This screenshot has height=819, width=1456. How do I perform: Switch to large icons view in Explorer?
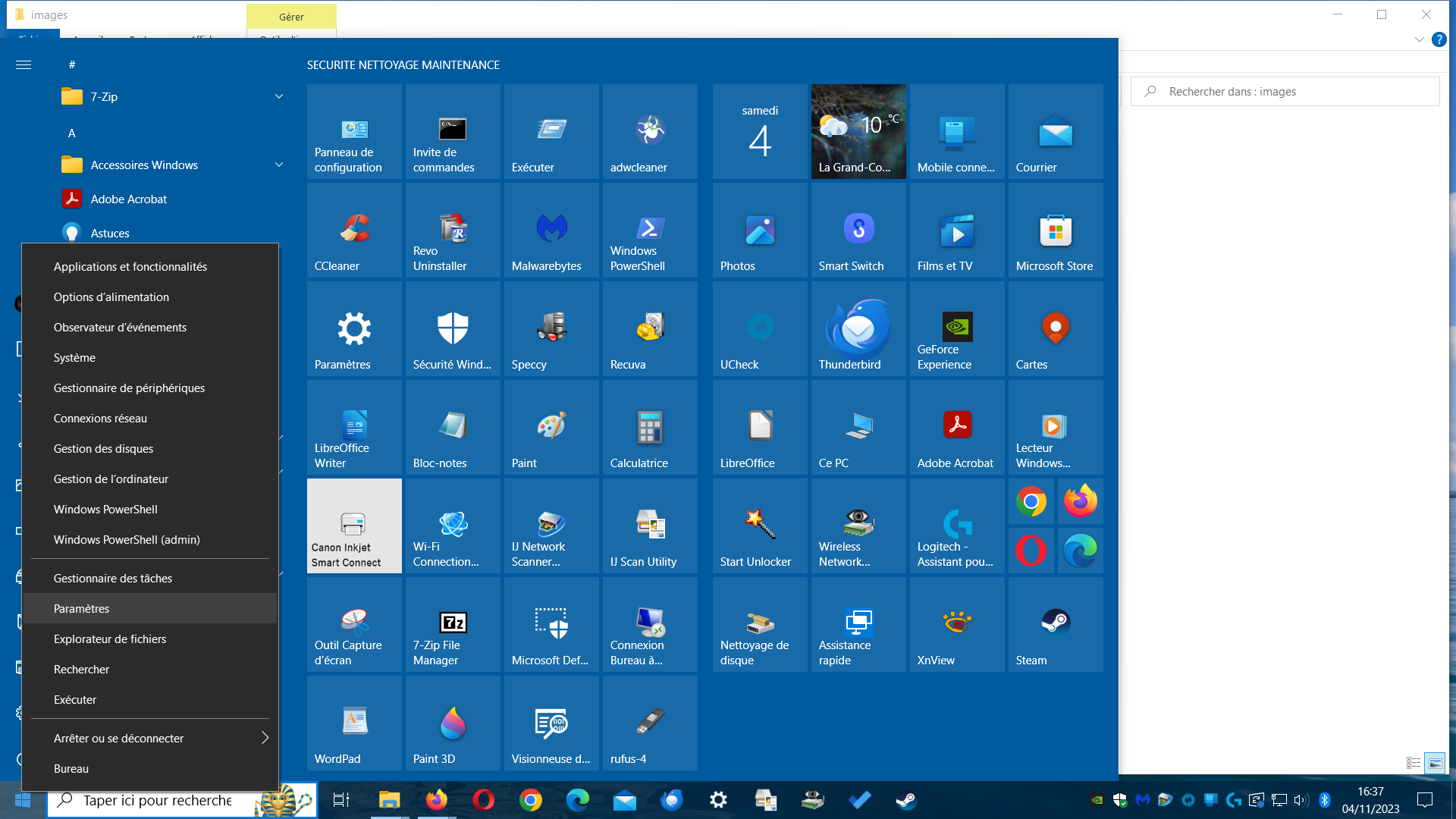click(1435, 764)
